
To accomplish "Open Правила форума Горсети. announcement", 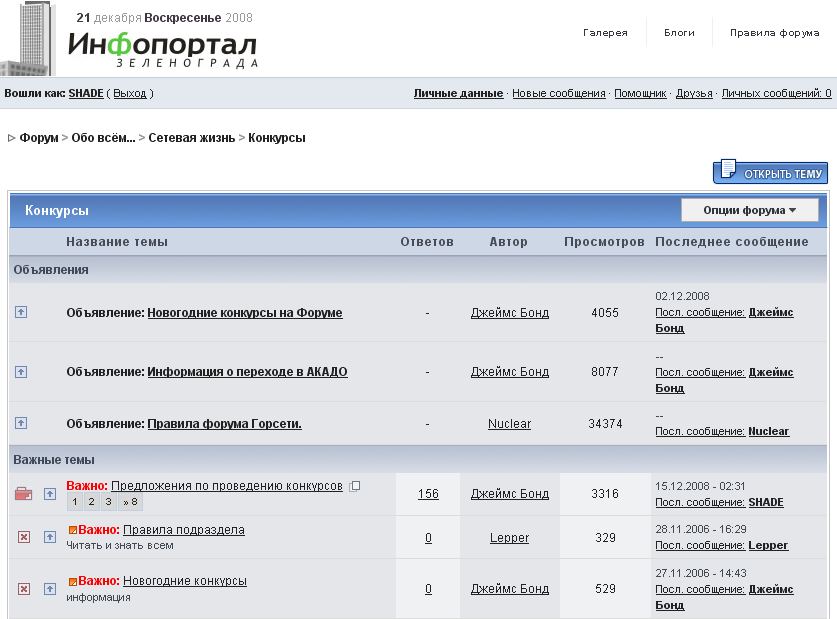I will pos(224,424).
